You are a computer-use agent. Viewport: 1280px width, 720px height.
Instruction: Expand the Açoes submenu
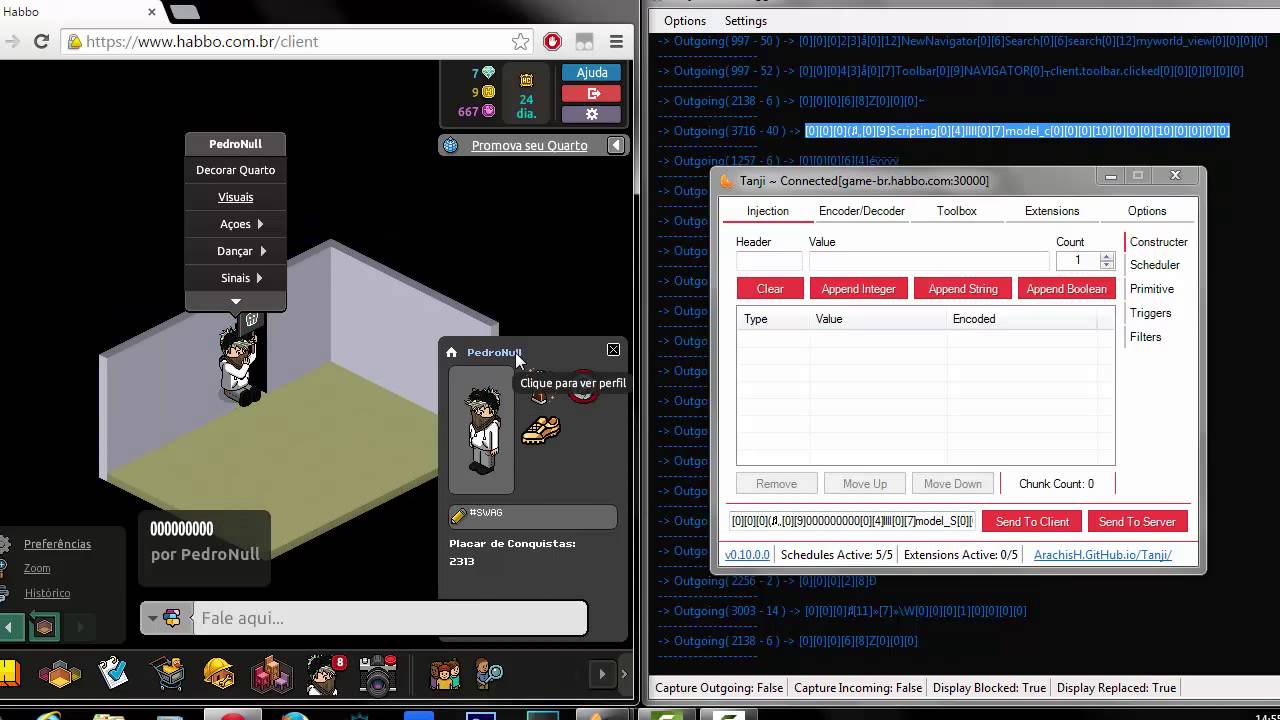[x=235, y=224]
